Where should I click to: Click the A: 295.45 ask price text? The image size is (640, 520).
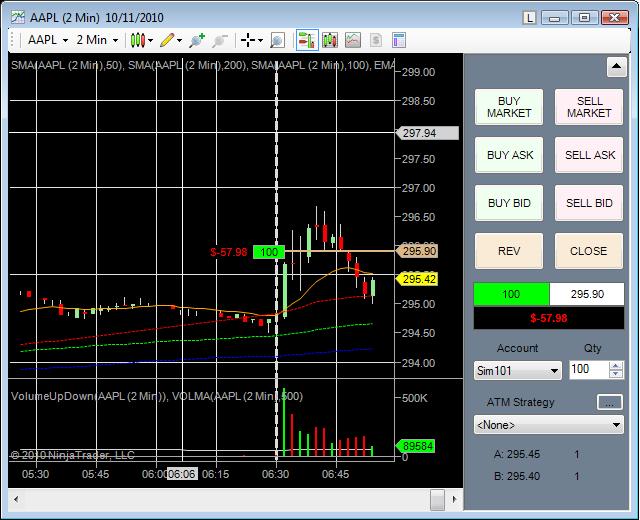517,454
